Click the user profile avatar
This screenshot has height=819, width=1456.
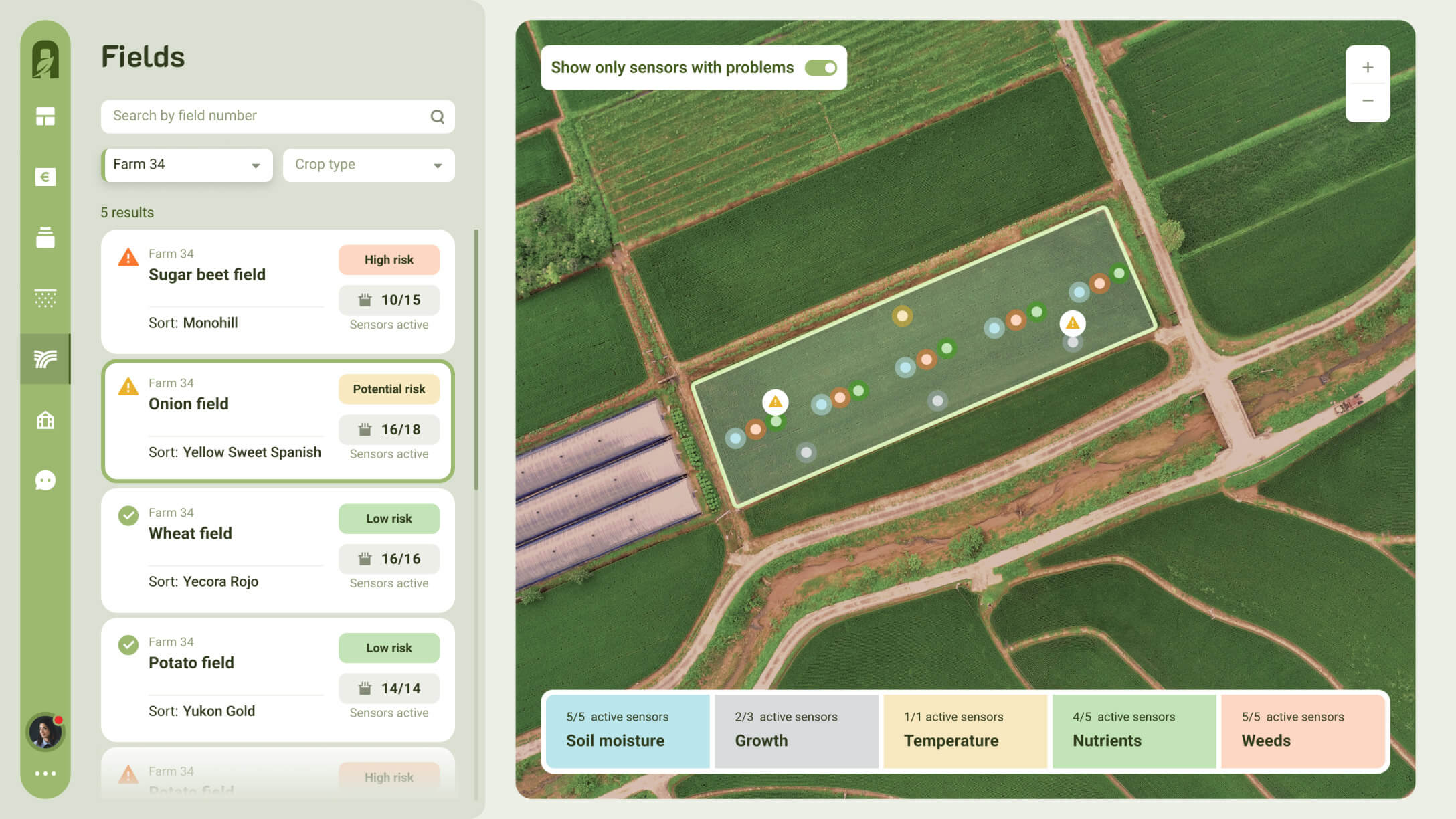click(x=45, y=731)
